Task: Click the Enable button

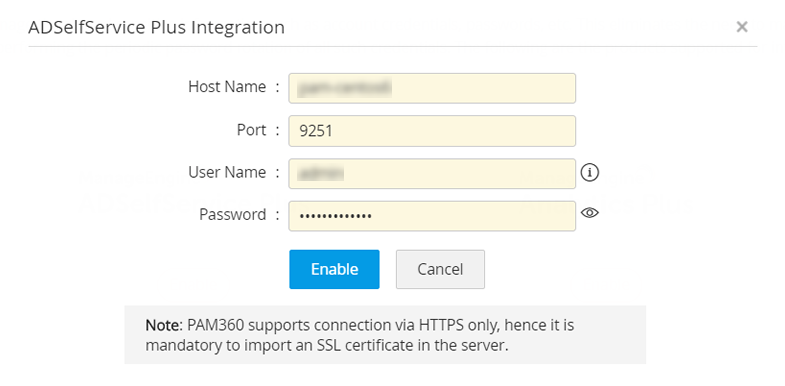Action: 334,269
